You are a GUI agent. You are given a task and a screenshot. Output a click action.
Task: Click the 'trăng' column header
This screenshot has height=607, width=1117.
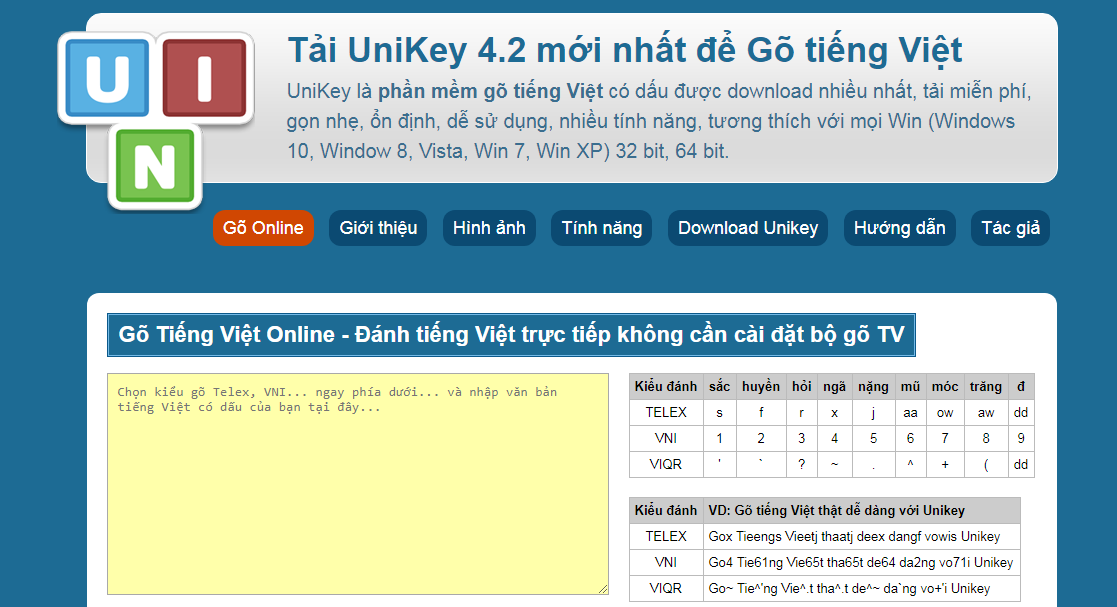986,387
